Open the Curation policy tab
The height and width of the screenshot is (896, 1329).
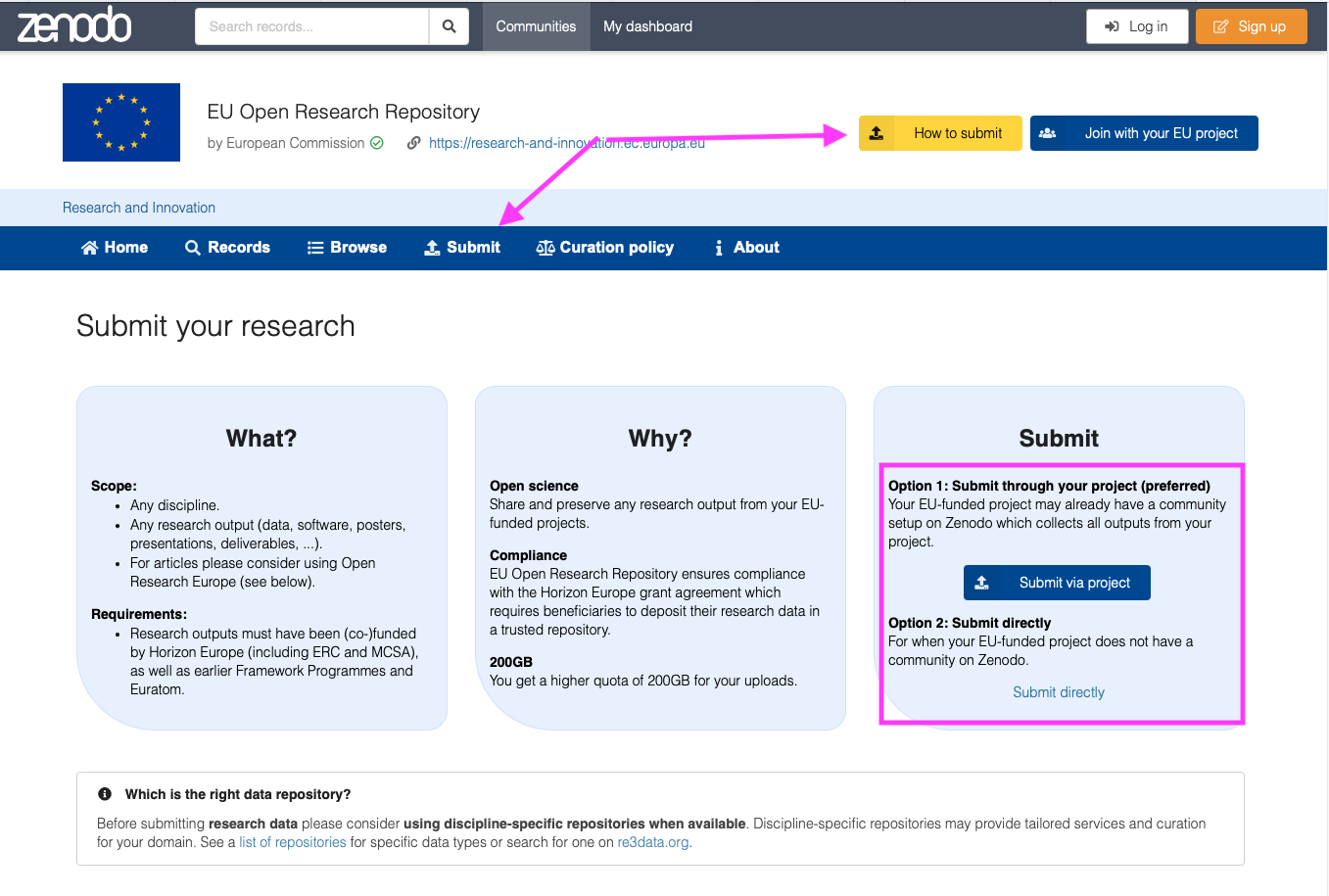coord(605,248)
